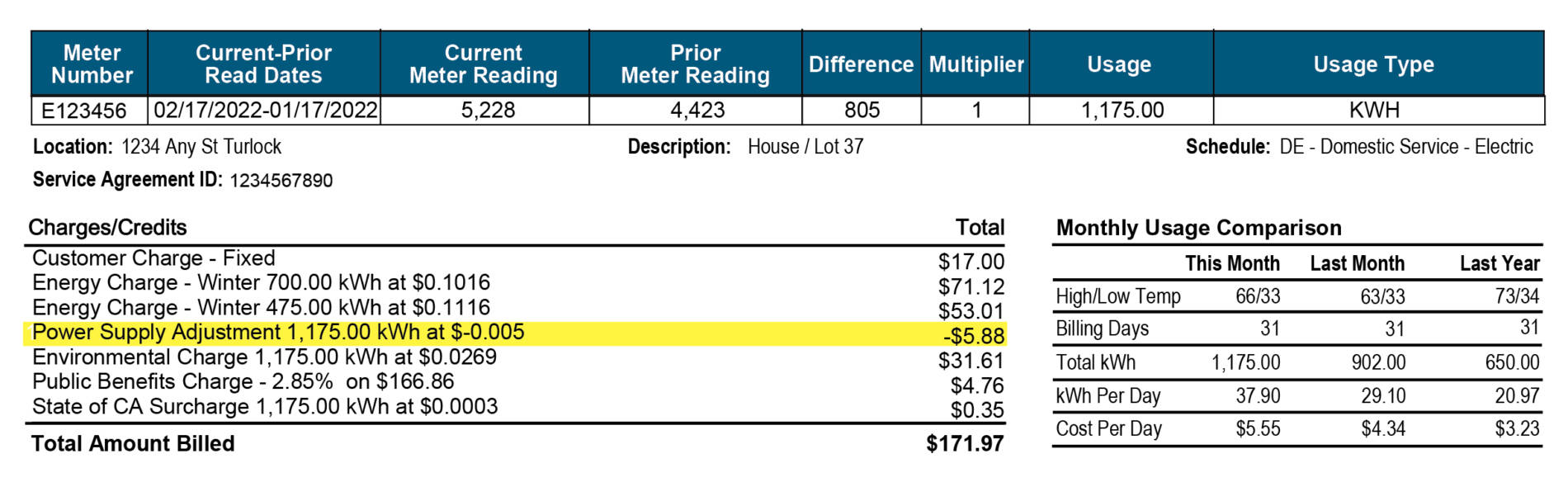This screenshot has width=1568, height=482.
Task: Click This Month Cost Per Day $5.55
Action: pos(1258,429)
